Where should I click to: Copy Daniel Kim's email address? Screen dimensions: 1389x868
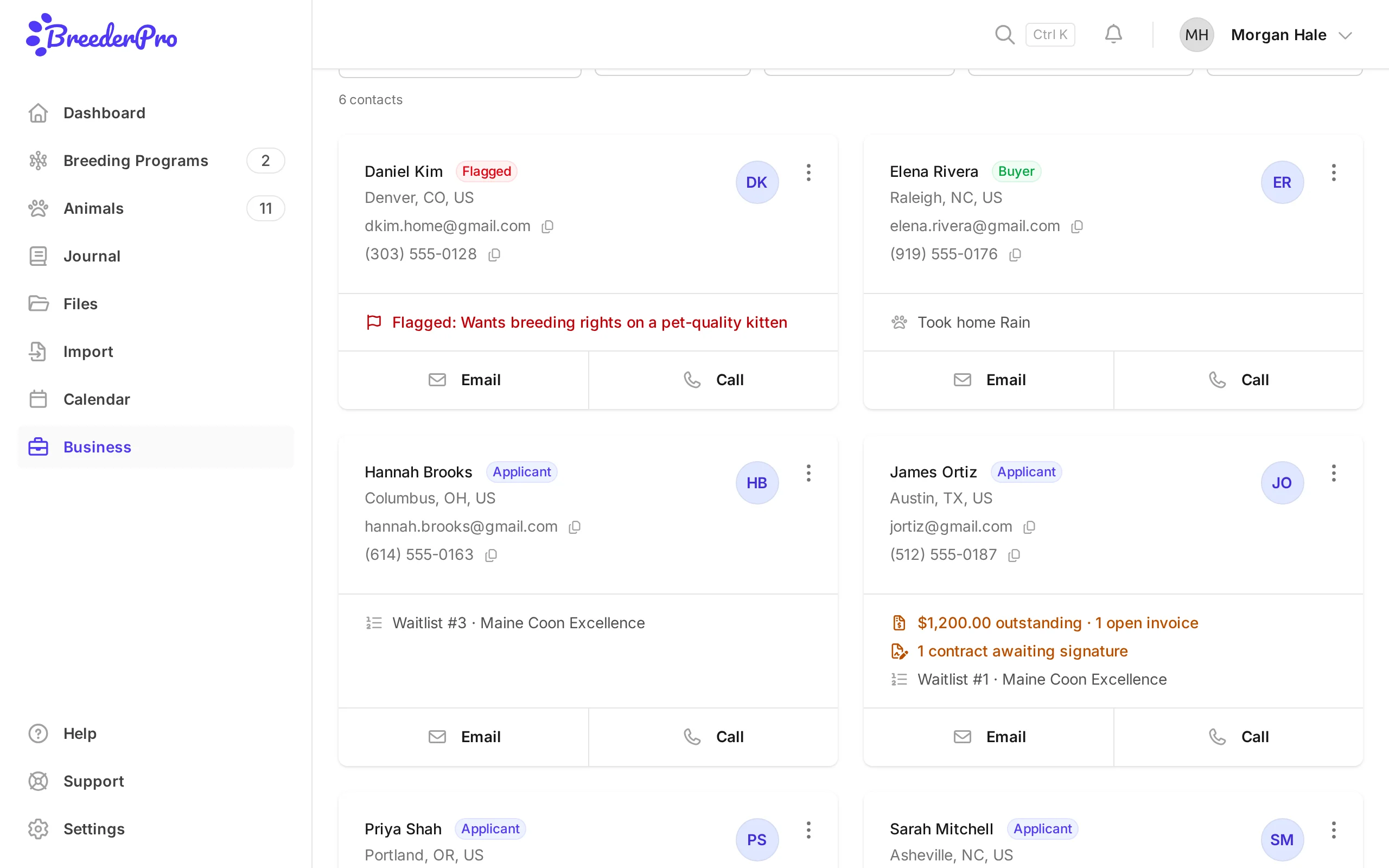(547, 227)
